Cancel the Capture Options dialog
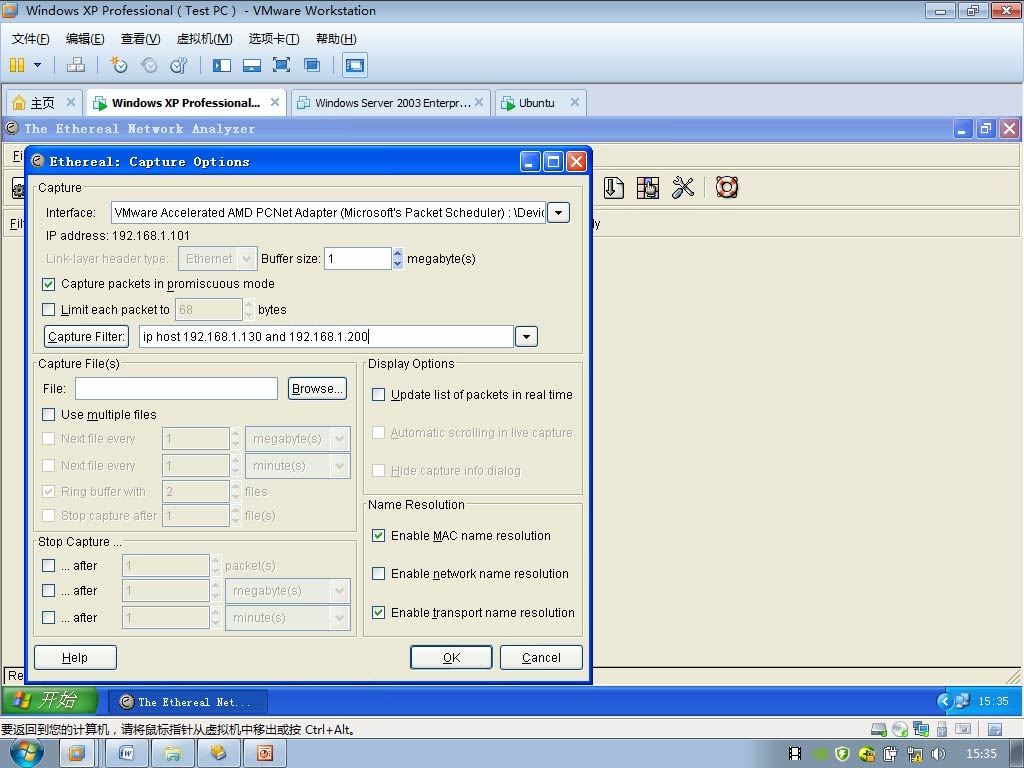Image resolution: width=1024 pixels, height=768 pixels. pyautogui.click(x=541, y=658)
